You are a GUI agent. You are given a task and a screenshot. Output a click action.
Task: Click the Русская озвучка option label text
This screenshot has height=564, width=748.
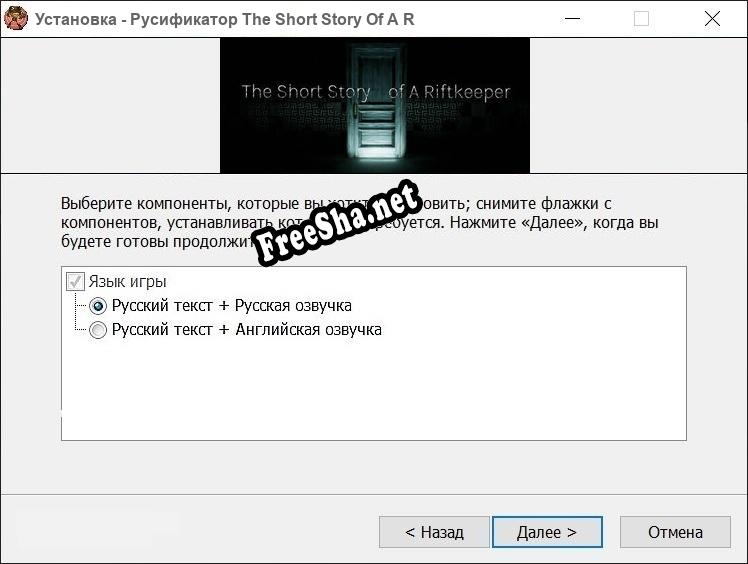pos(231,306)
